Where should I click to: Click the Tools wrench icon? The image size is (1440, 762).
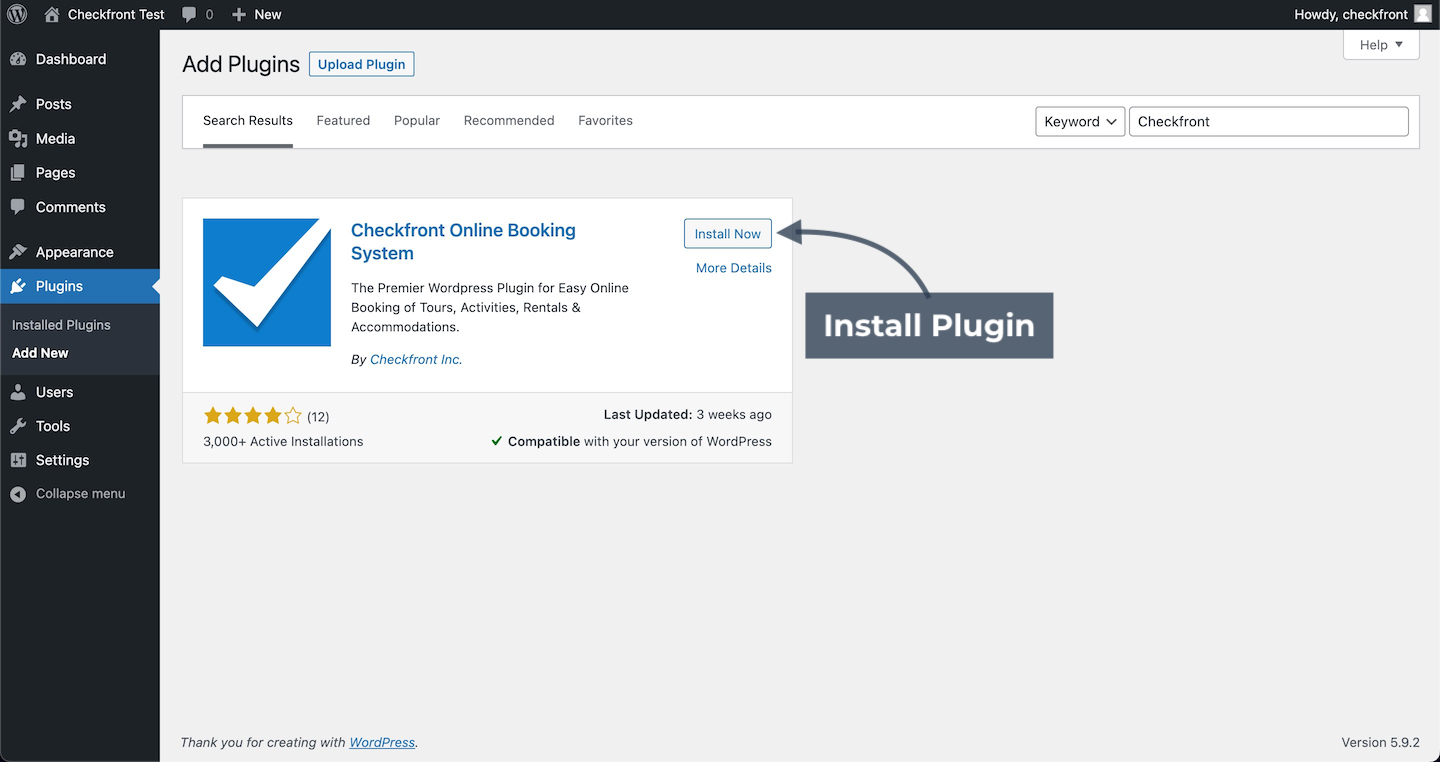(x=18, y=426)
